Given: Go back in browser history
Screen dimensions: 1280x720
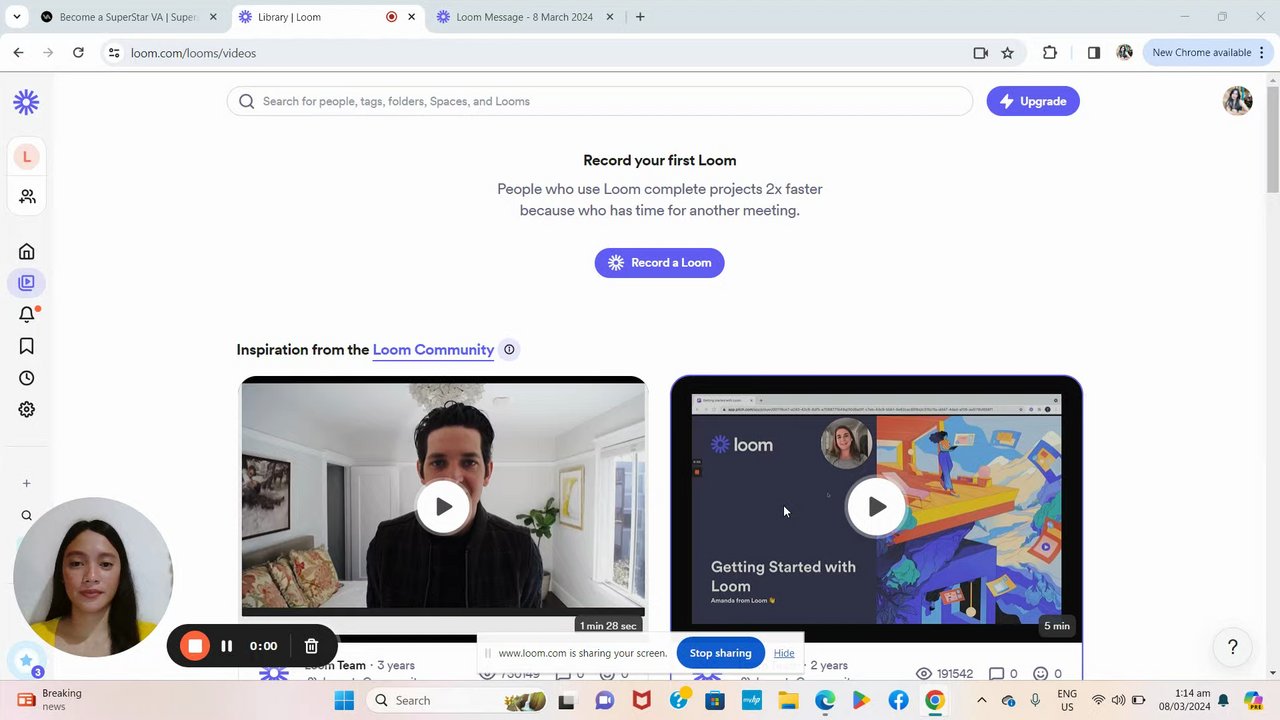Looking at the screenshot, I should click(x=18, y=53).
